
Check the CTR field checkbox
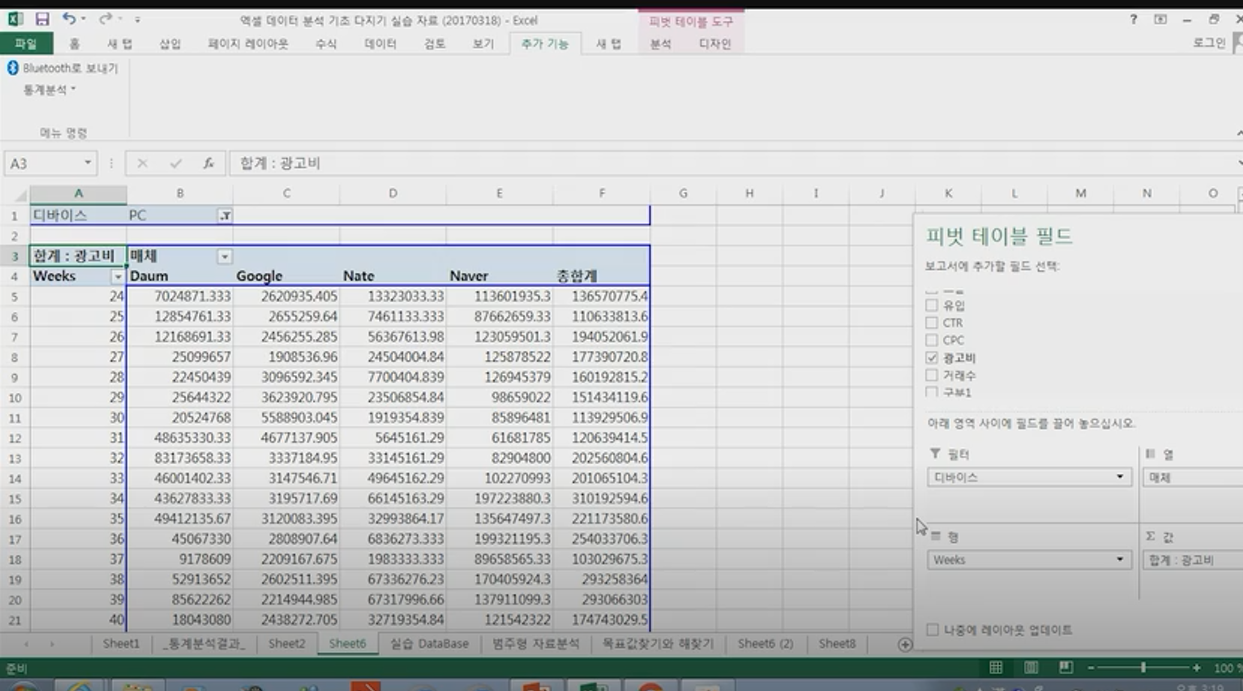tap(931, 322)
